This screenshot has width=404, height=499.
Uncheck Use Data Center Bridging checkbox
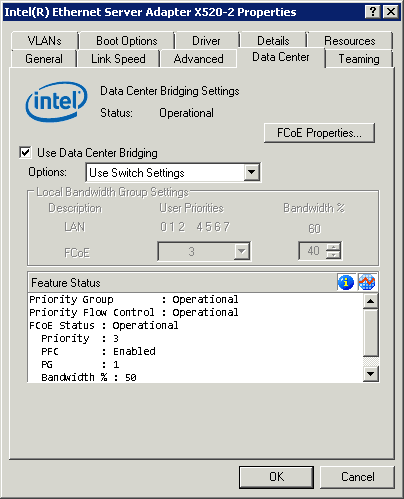[x=25, y=153]
